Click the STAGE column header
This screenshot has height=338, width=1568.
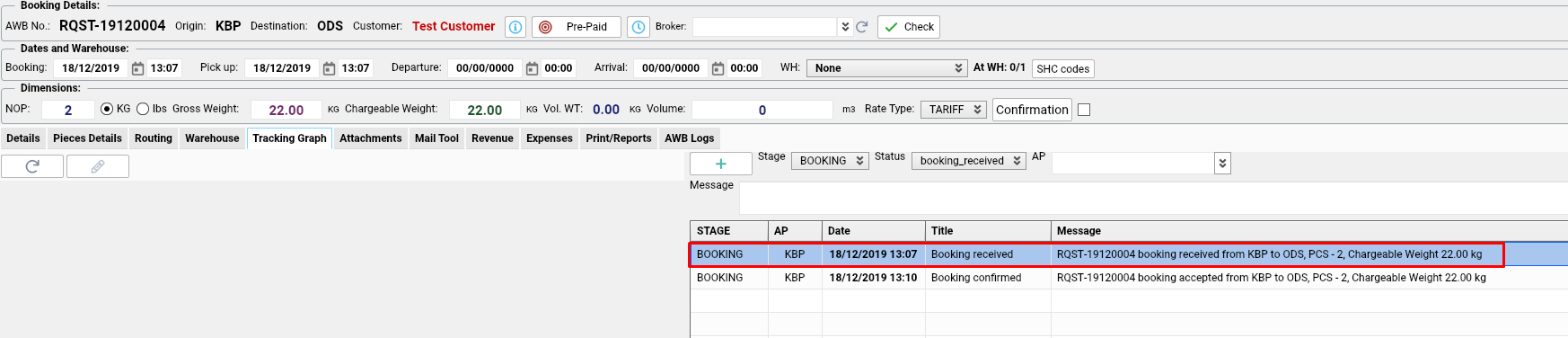pyautogui.click(x=729, y=231)
